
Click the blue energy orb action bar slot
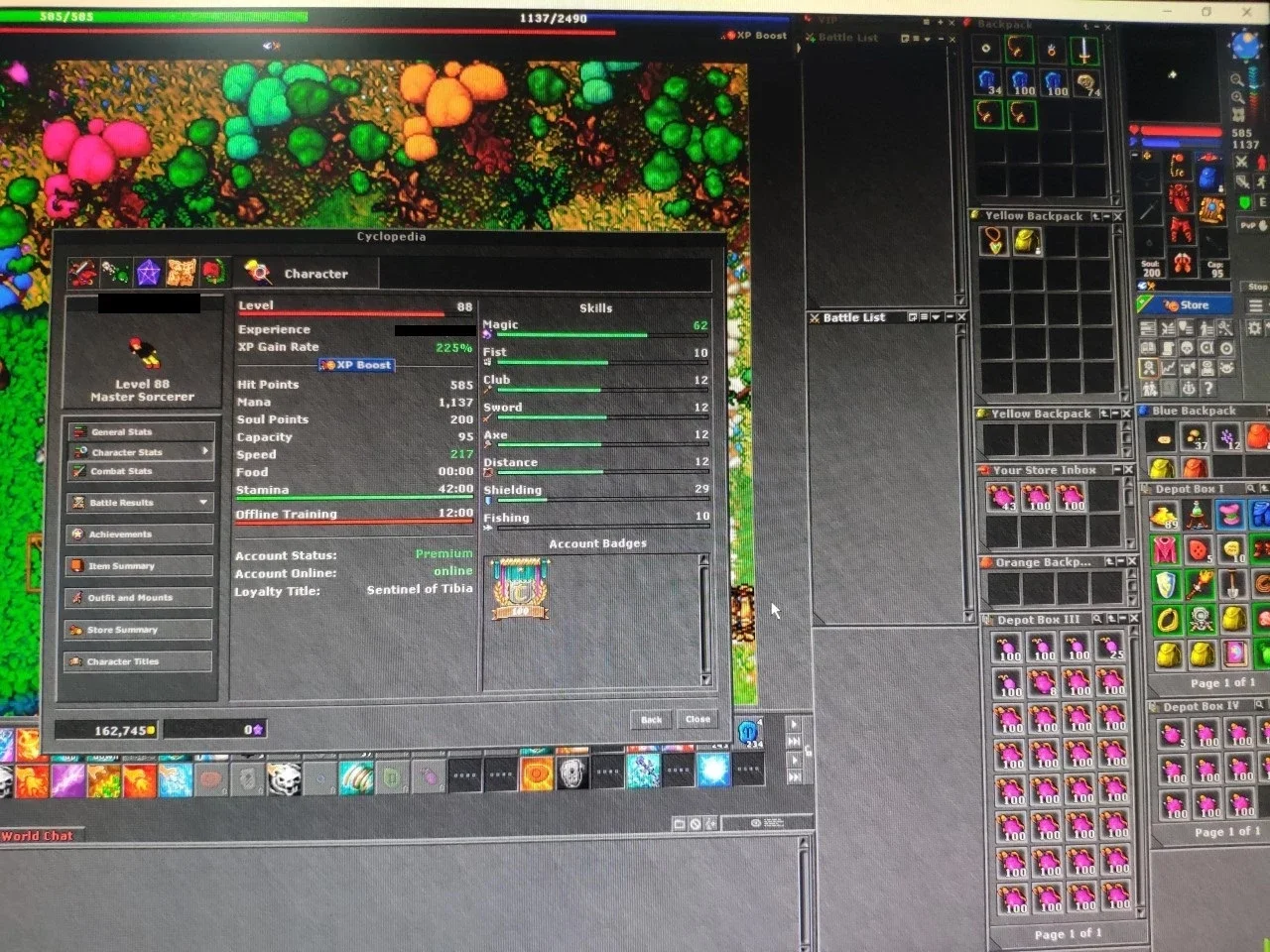[713, 770]
